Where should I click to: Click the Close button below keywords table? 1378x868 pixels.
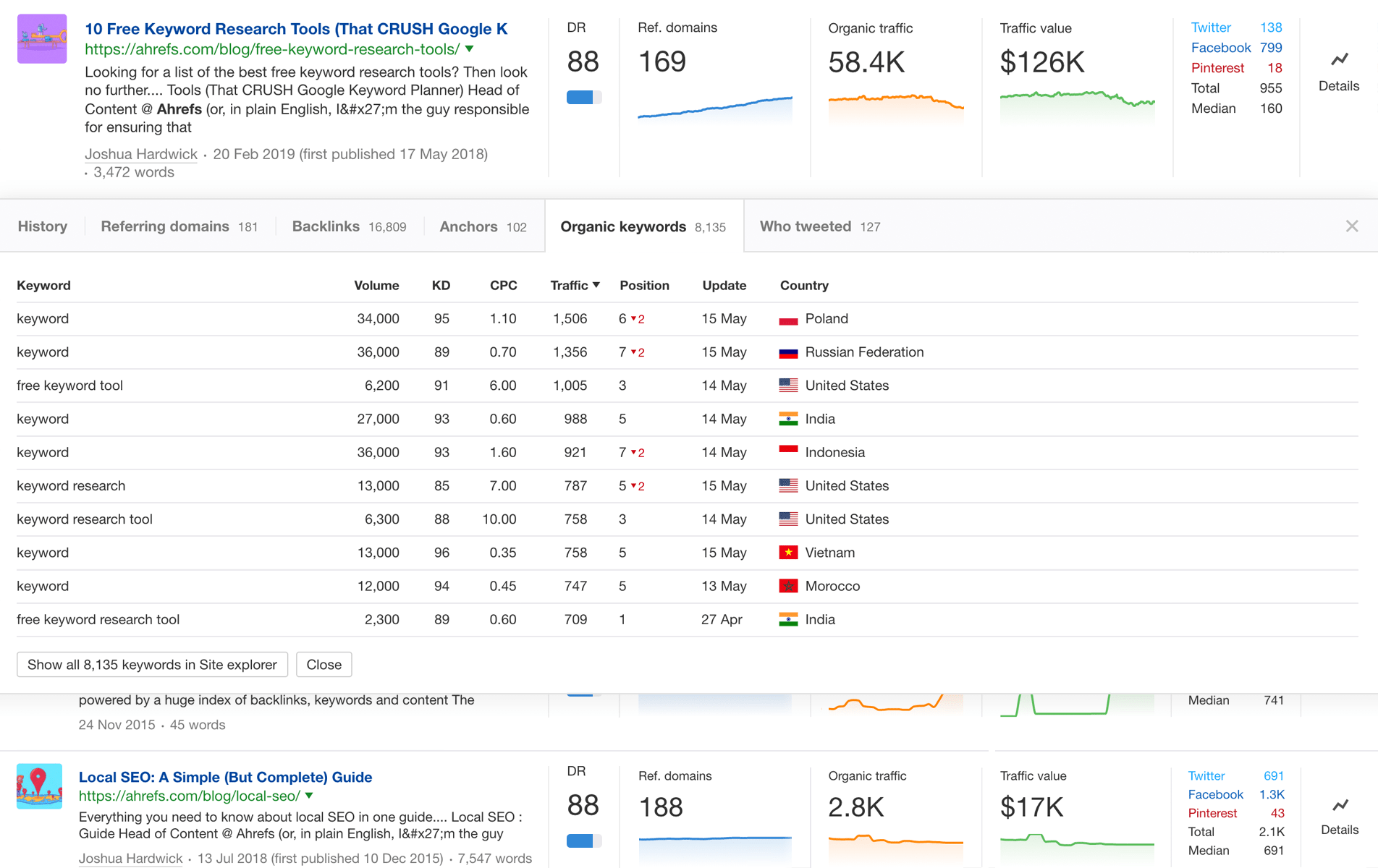(324, 665)
